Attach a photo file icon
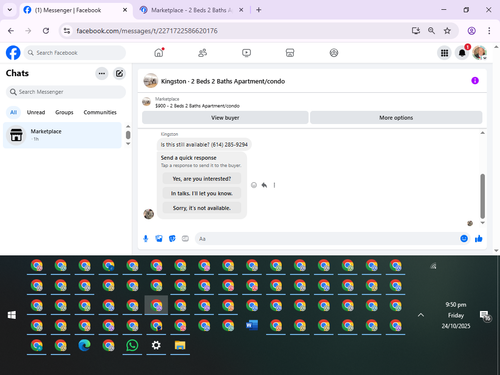Screen dimensions: 500x375 pyautogui.click(x=159, y=238)
